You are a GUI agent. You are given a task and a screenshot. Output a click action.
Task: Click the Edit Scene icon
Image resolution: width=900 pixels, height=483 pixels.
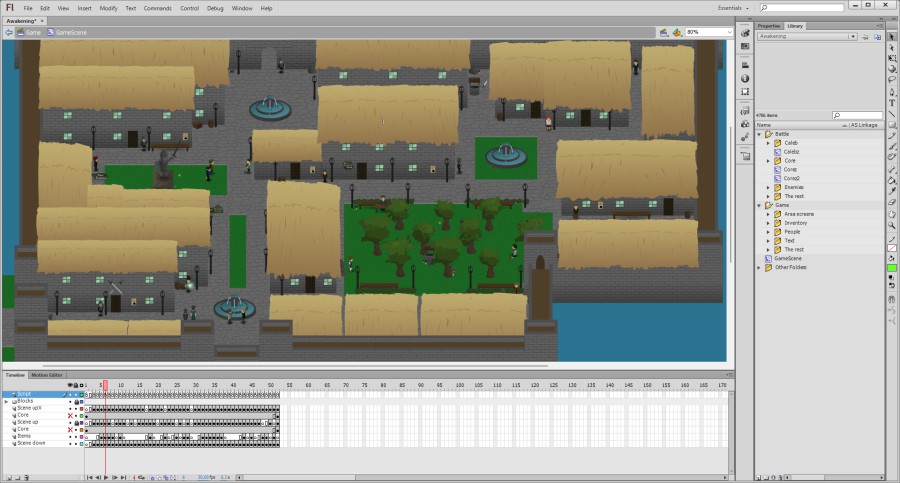pyautogui.click(x=662, y=32)
